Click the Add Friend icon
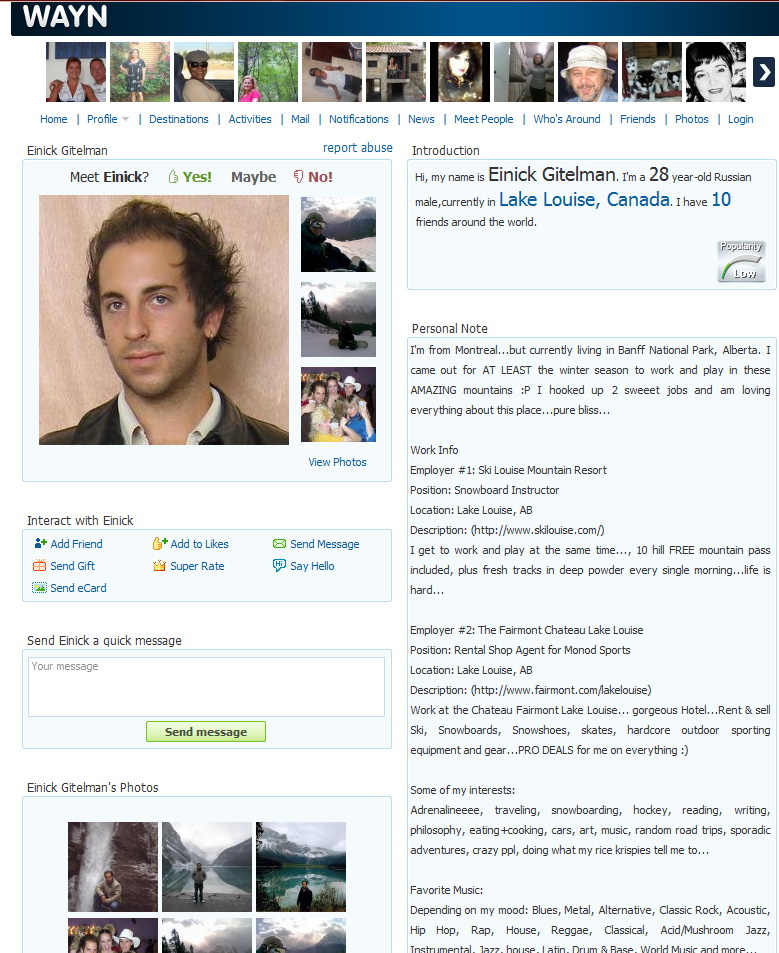The image size is (779, 953). tap(40, 543)
